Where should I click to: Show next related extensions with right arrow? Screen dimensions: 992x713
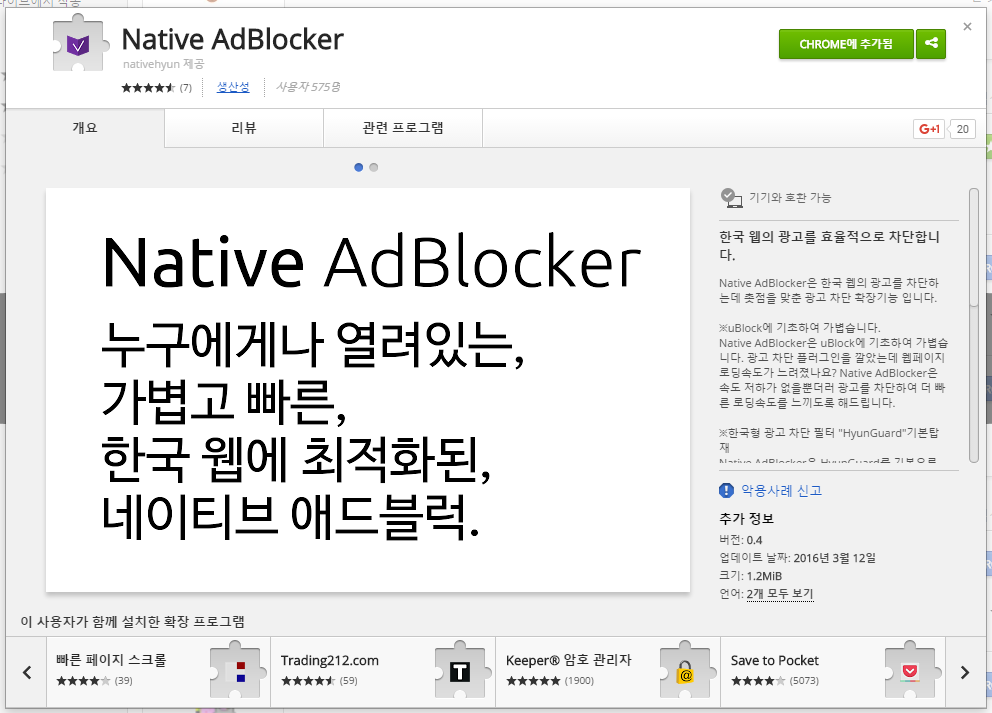965,672
